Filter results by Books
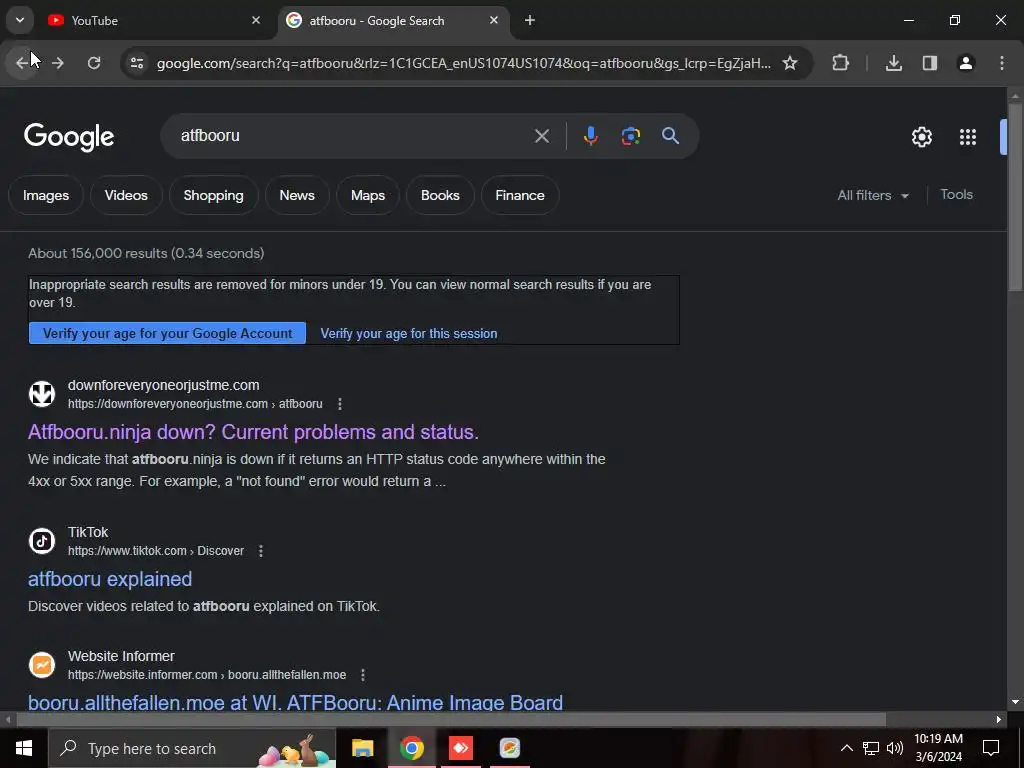 [440, 195]
